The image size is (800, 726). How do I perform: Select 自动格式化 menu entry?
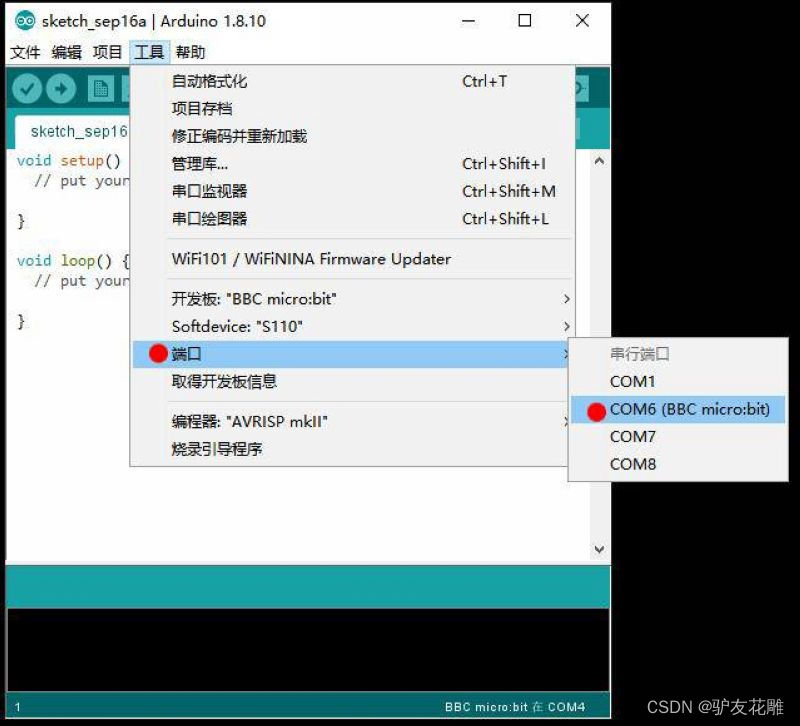(353, 82)
